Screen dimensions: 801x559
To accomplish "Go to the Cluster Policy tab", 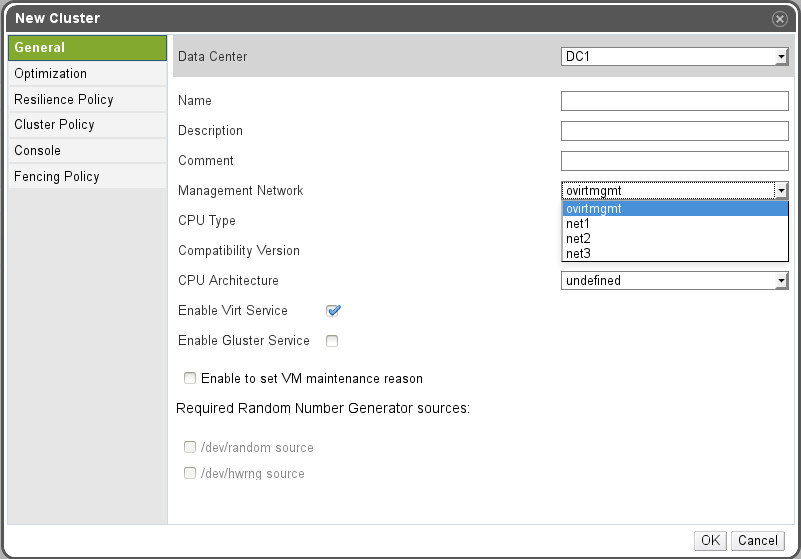I will point(54,125).
